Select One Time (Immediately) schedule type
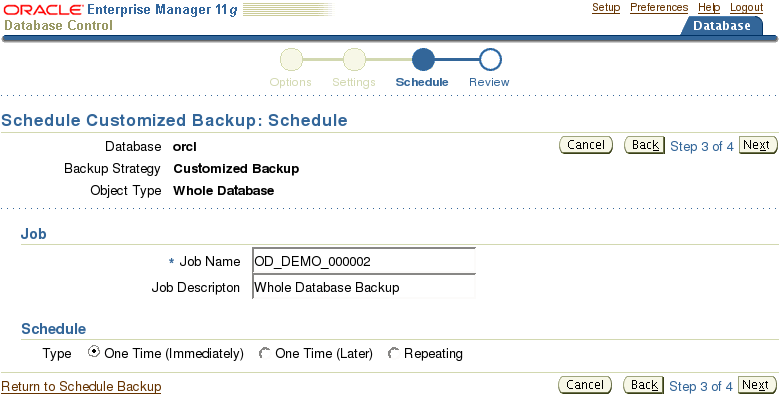 pos(93,352)
